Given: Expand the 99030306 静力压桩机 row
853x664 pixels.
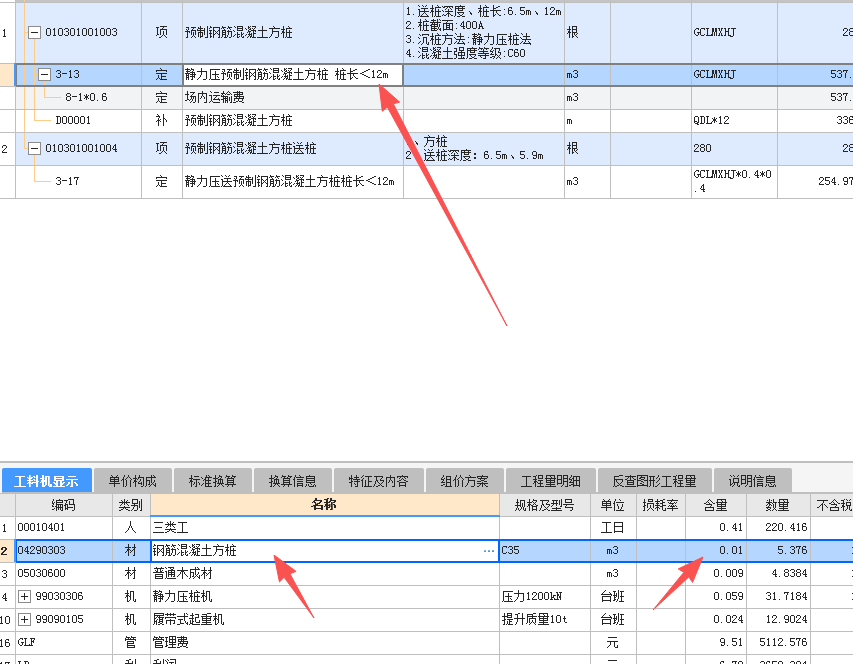Looking at the screenshot, I should (x=24, y=597).
